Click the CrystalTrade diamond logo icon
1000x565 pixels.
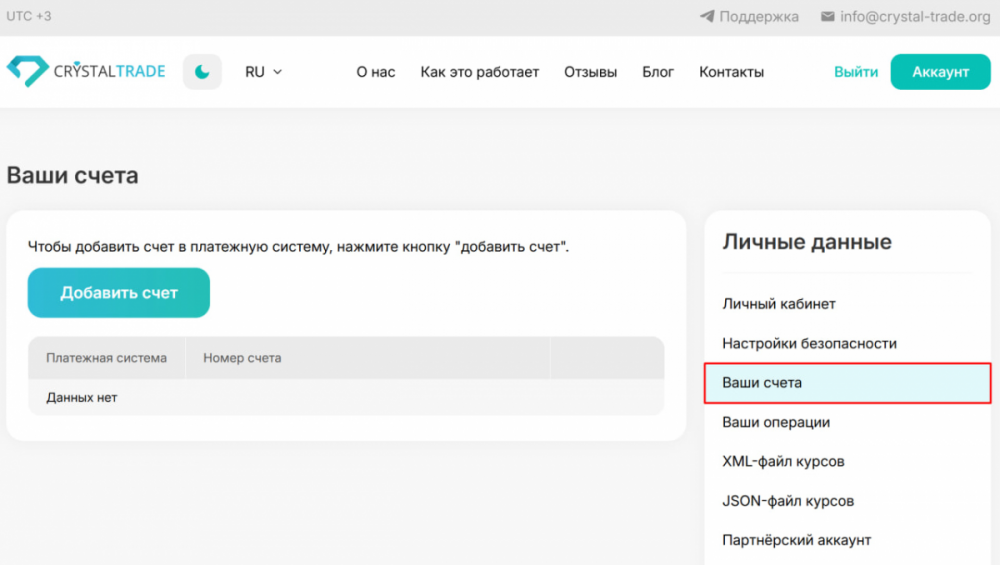(26, 72)
